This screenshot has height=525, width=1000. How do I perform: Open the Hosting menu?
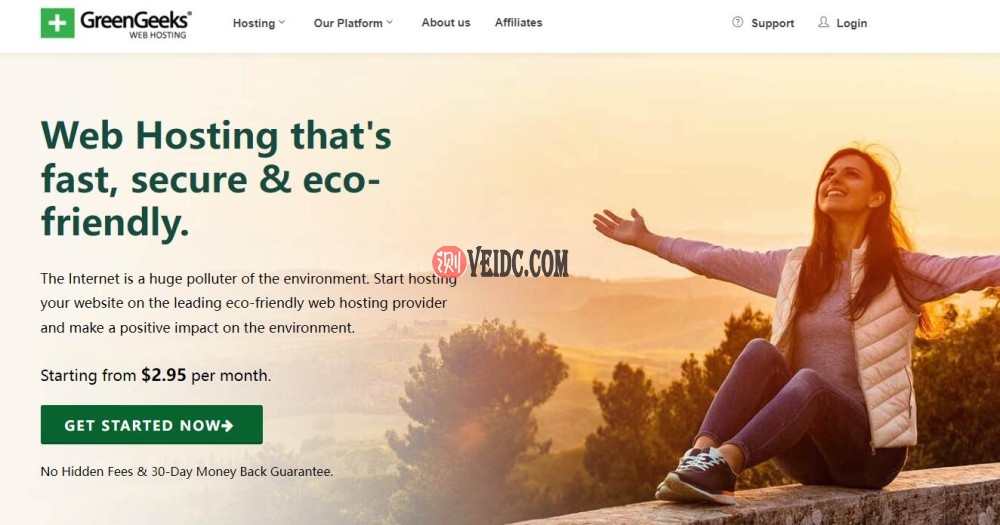[x=254, y=23]
